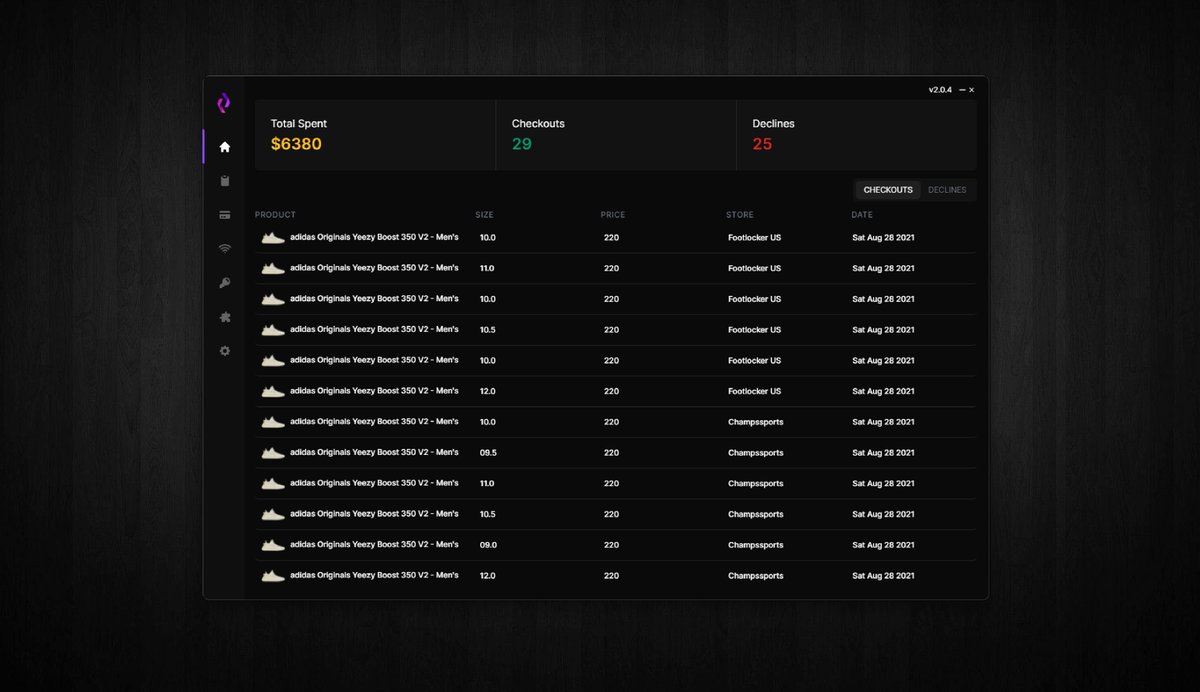Switch to the CHECKOUTS tab
1200x692 pixels.
click(x=888, y=190)
